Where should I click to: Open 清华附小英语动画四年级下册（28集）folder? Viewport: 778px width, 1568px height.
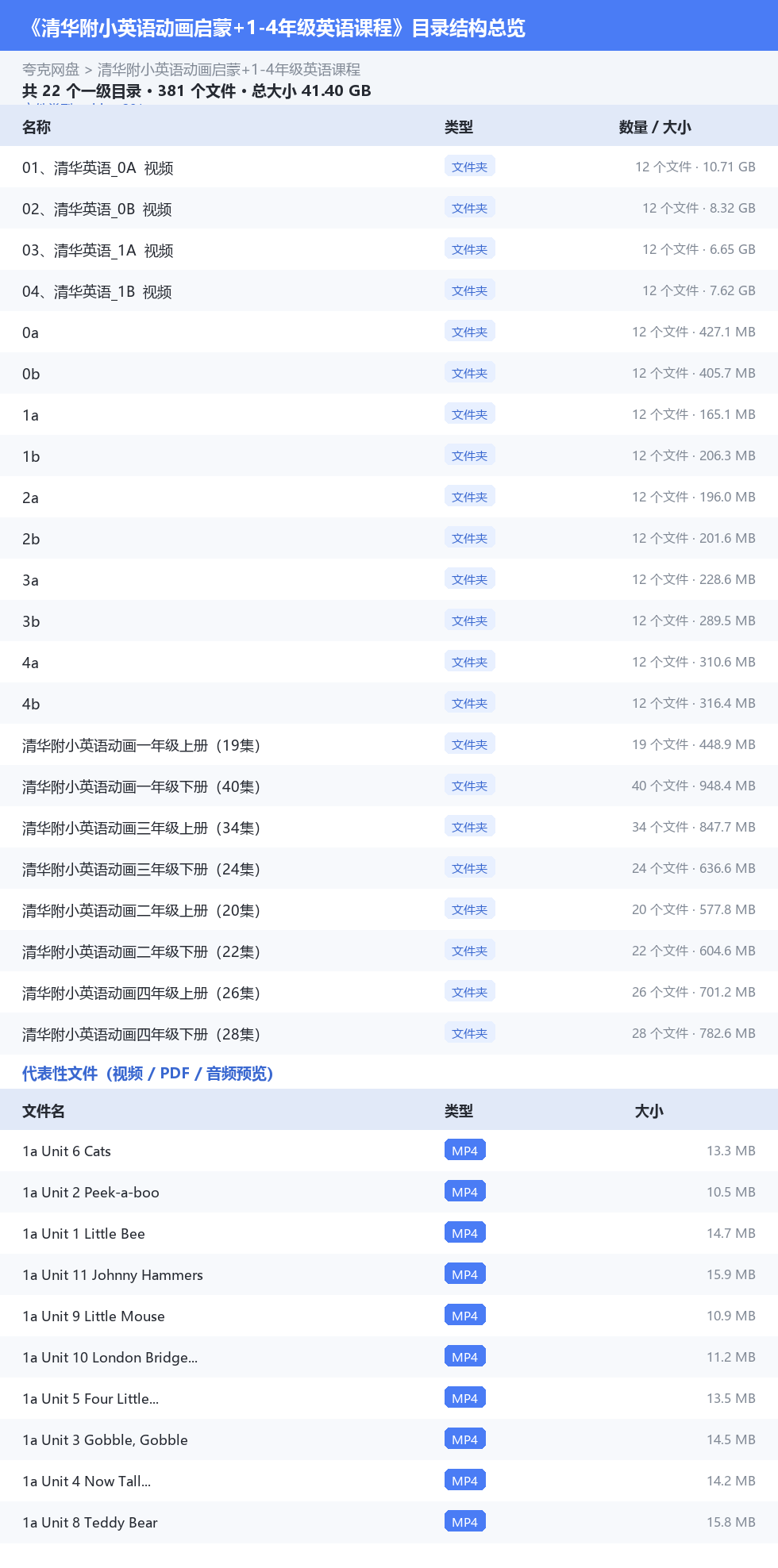point(141,1034)
